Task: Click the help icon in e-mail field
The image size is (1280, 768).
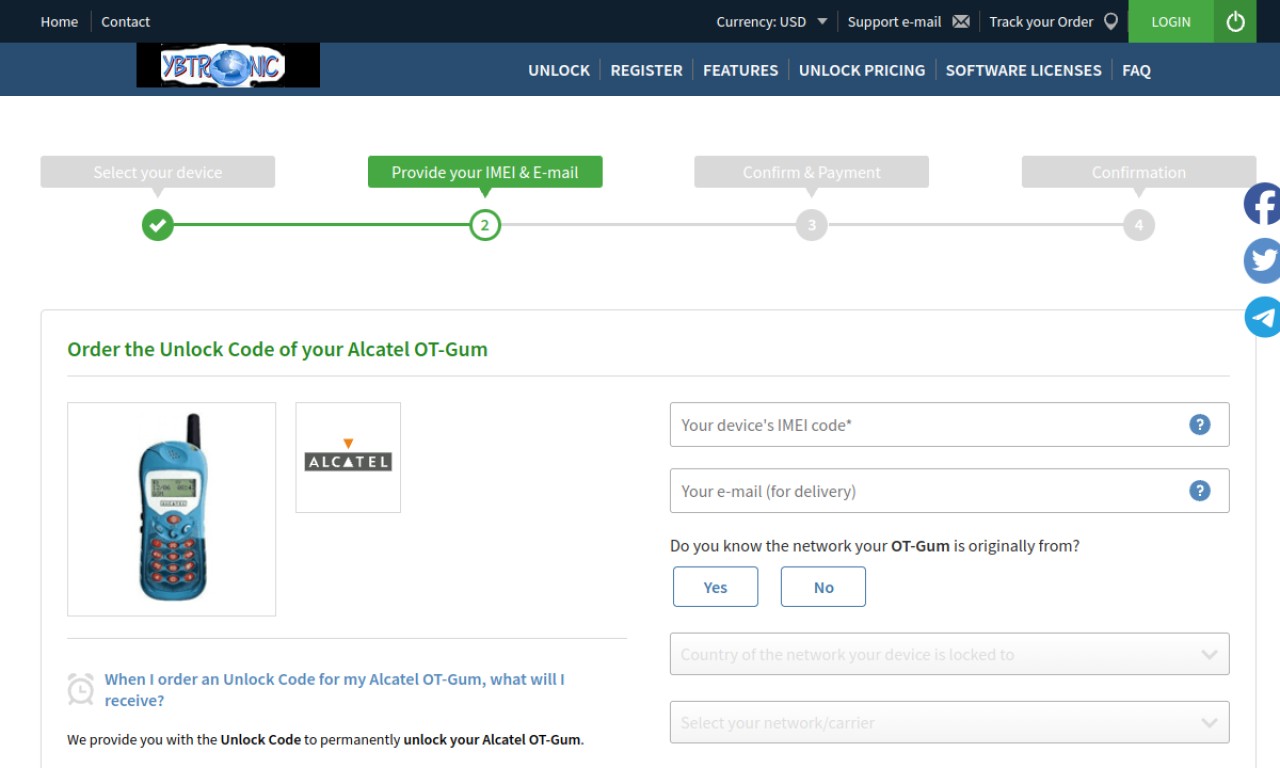Action: coord(1200,491)
